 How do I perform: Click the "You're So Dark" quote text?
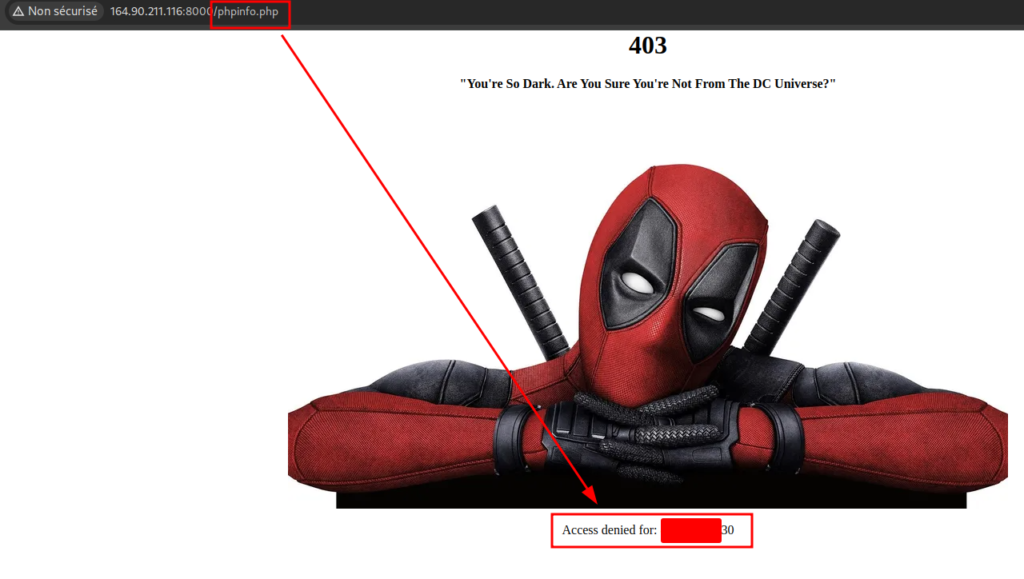(647, 84)
